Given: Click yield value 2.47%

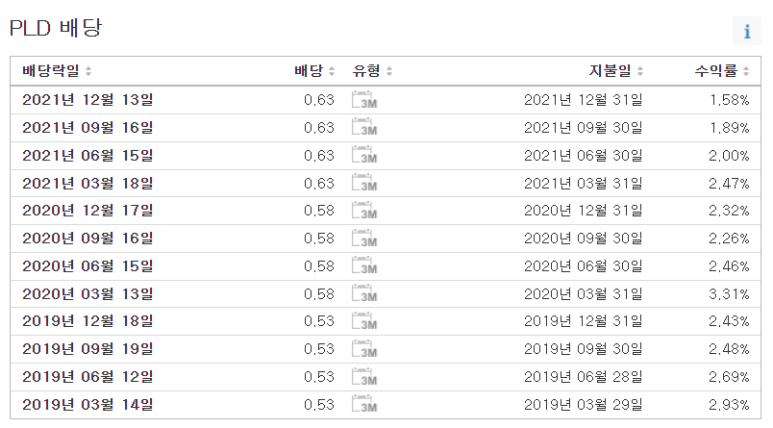Looking at the screenshot, I should [x=729, y=183].
